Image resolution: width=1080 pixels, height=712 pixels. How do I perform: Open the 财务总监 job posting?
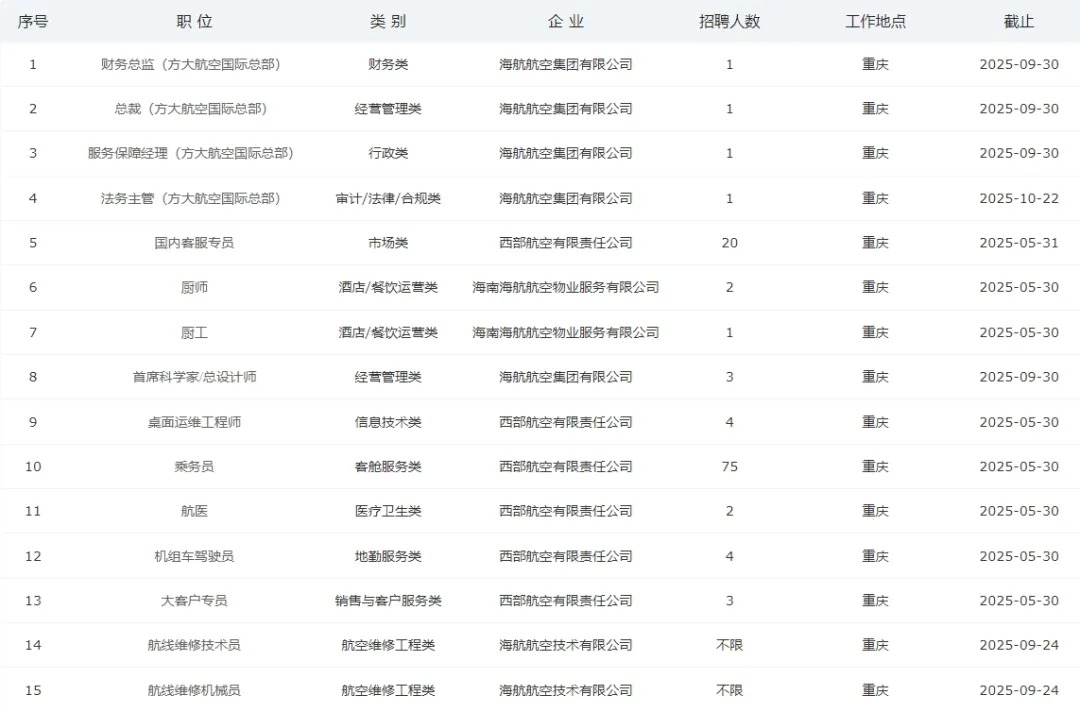pyautogui.click(x=190, y=64)
